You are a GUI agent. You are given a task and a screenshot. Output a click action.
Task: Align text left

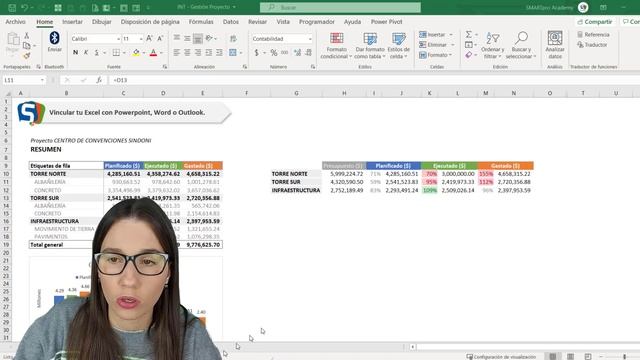coord(177,53)
